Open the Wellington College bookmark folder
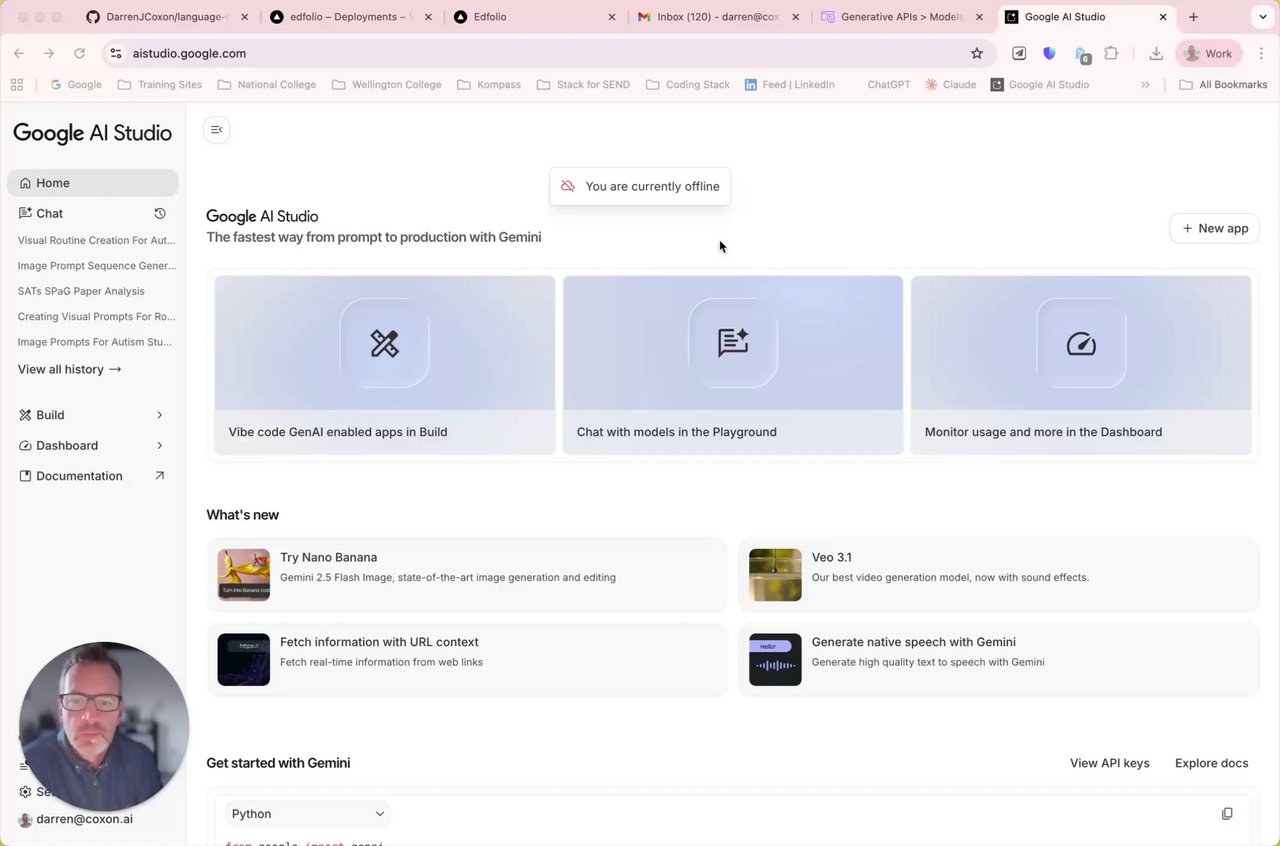Screen dimensions: 1280x846 coord(386,85)
